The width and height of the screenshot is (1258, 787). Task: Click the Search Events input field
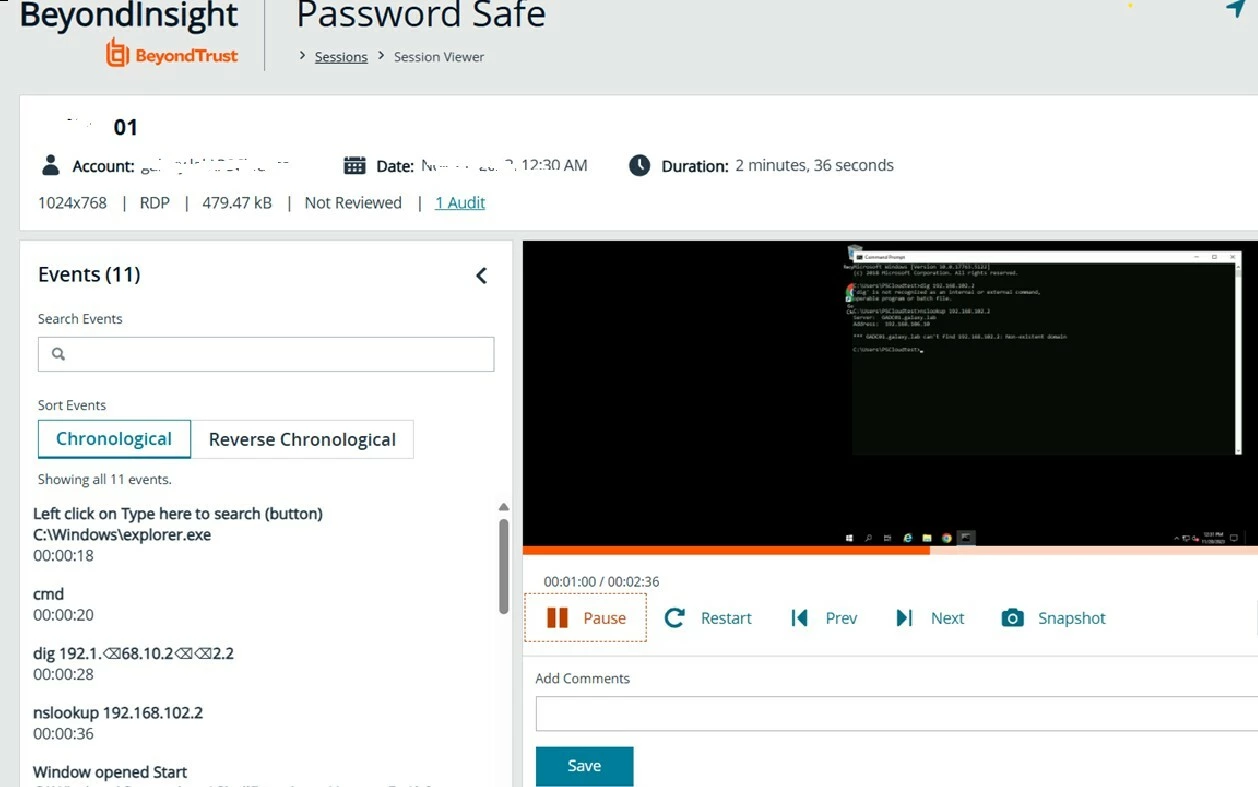click(266, 354)
